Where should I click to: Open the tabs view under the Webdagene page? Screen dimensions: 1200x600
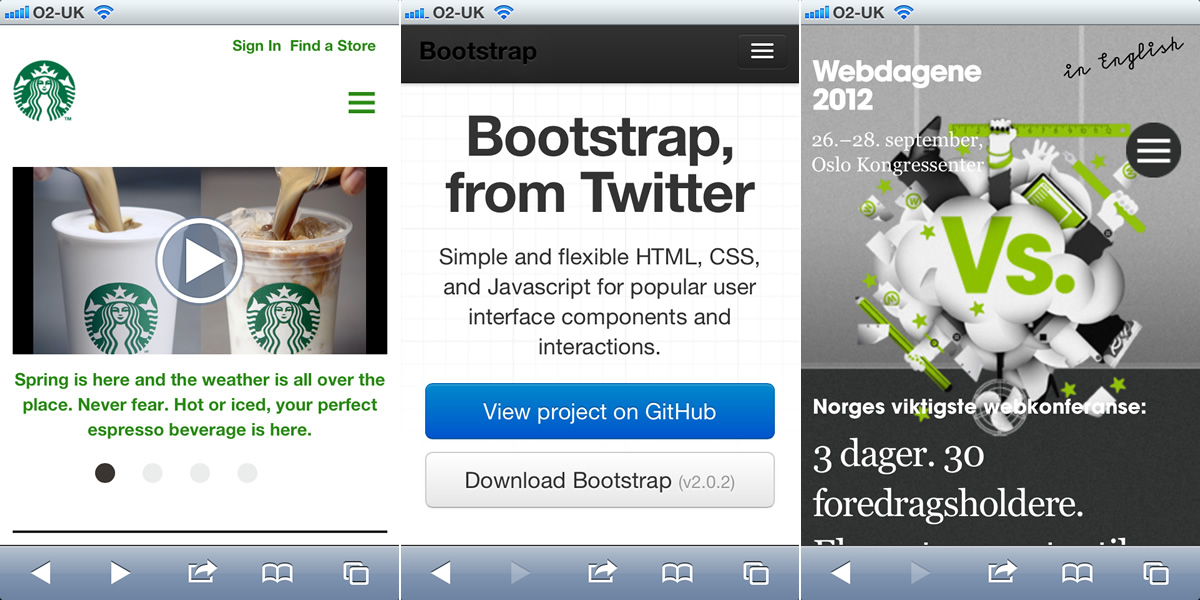(1156, 573)
